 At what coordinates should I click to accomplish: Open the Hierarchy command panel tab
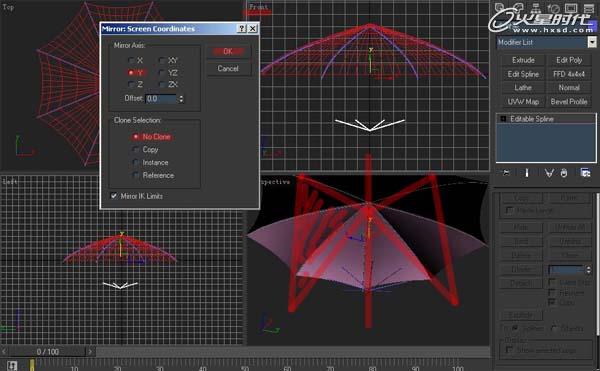[x=535, y=8]
